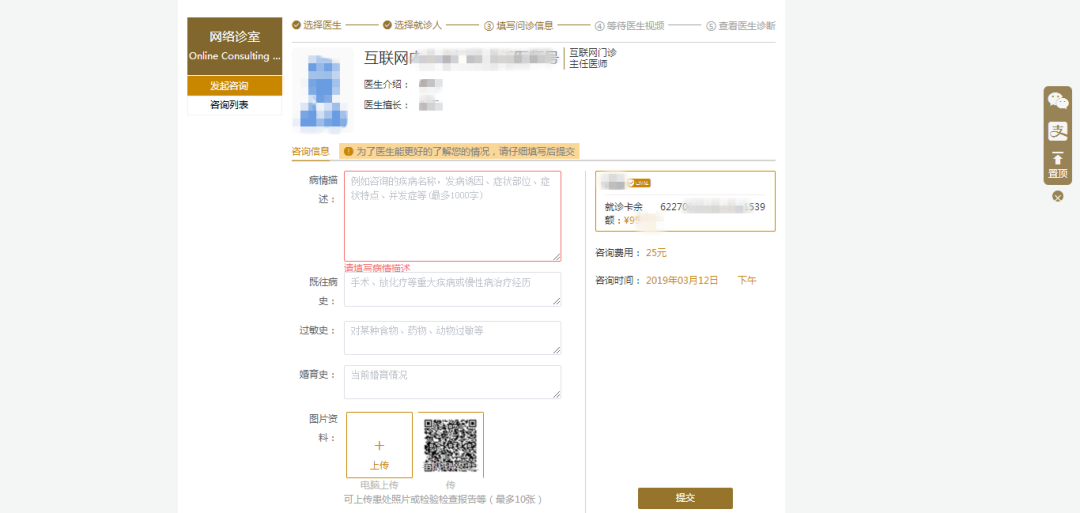Click the QR code for mobile upload
This screenshot has width=1080, height=513.
[450, 445]
